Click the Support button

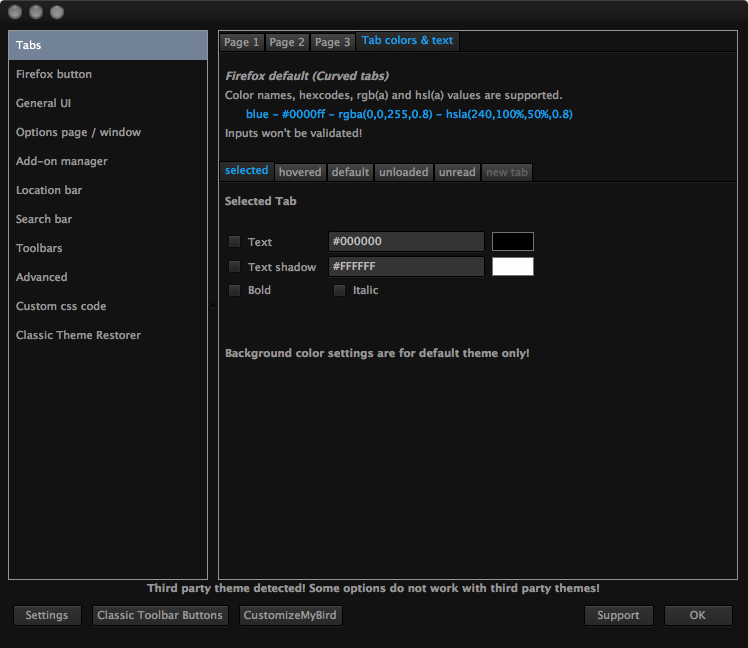618,616
